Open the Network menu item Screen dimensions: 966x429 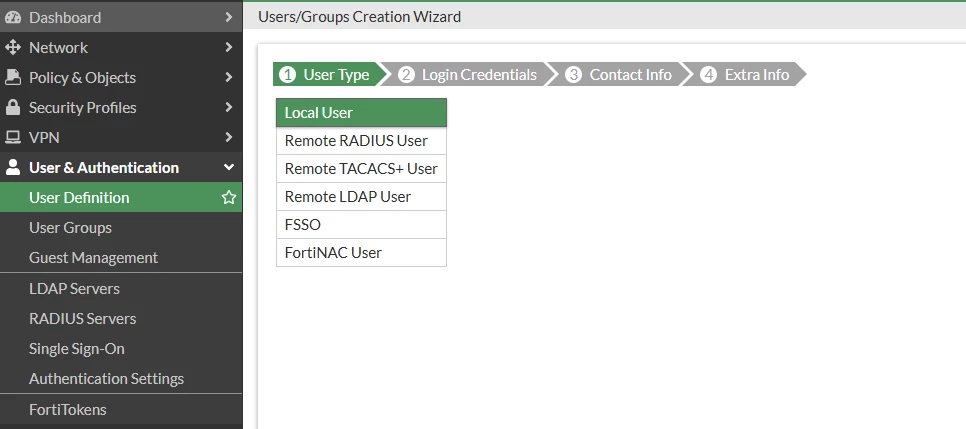tap(121, 47)
